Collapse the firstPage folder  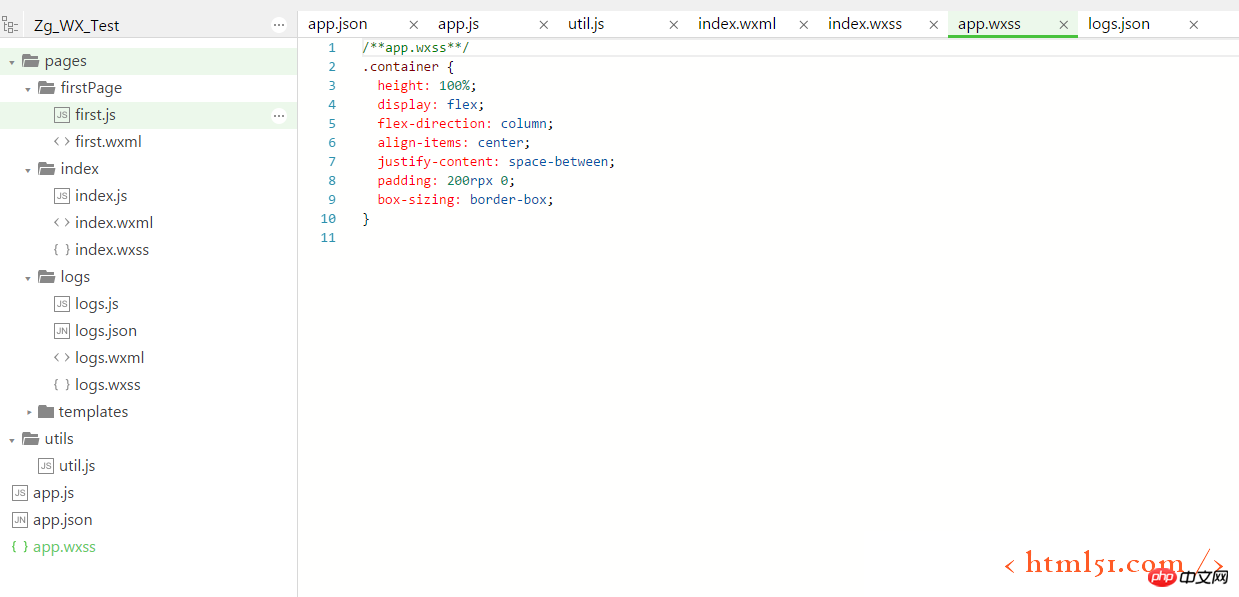(x=28, y=89)
